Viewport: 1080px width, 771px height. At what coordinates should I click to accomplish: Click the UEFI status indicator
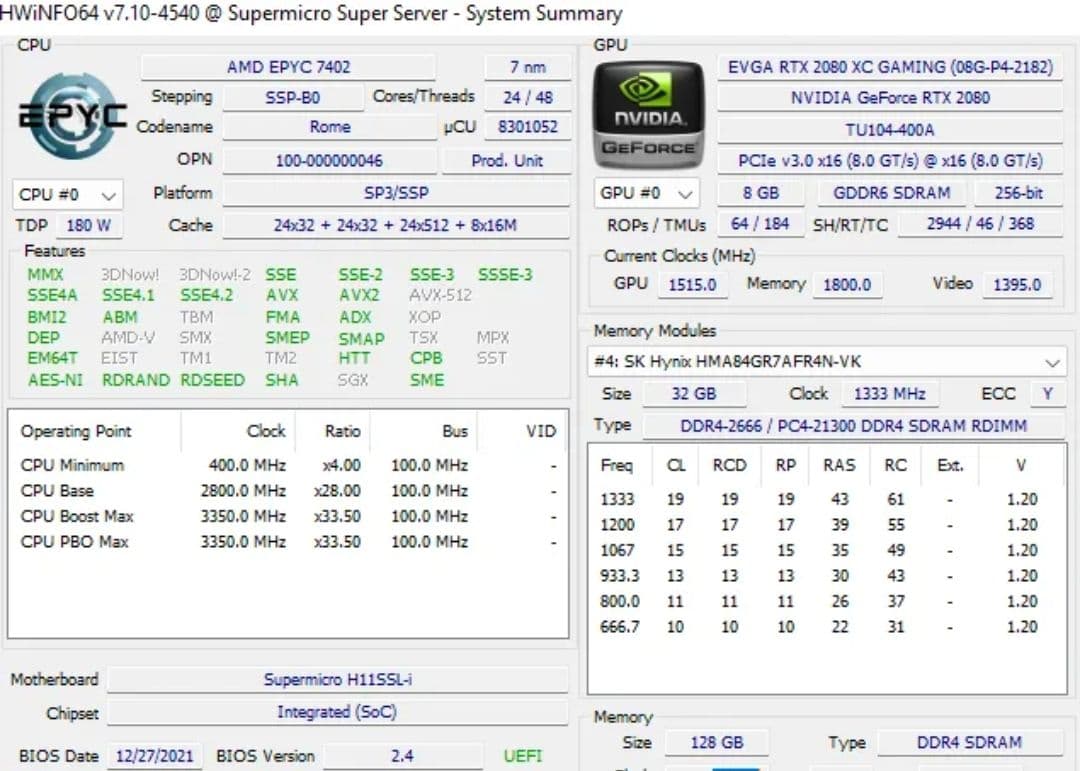pyautogui.click(x=522, y=757)
